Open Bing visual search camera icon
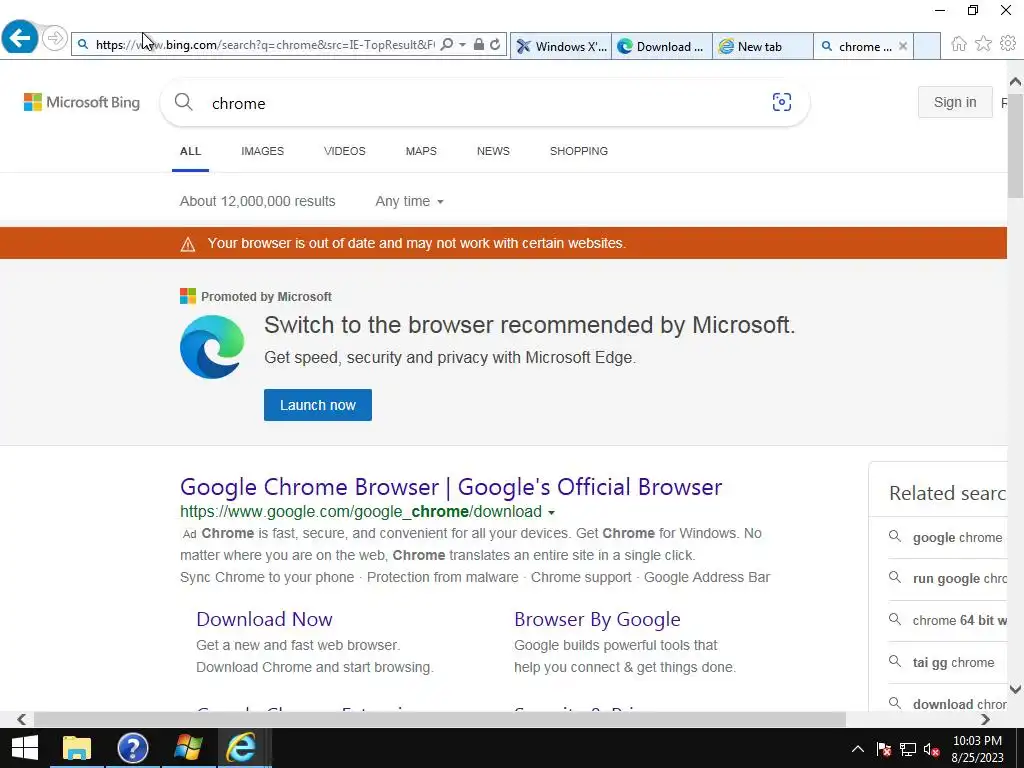 click(782, 102)
